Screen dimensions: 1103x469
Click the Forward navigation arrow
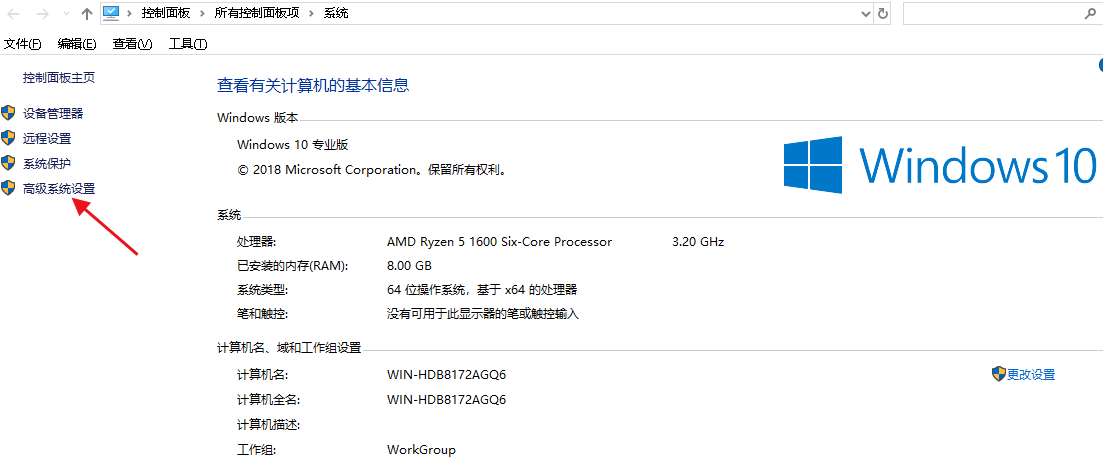42,13
